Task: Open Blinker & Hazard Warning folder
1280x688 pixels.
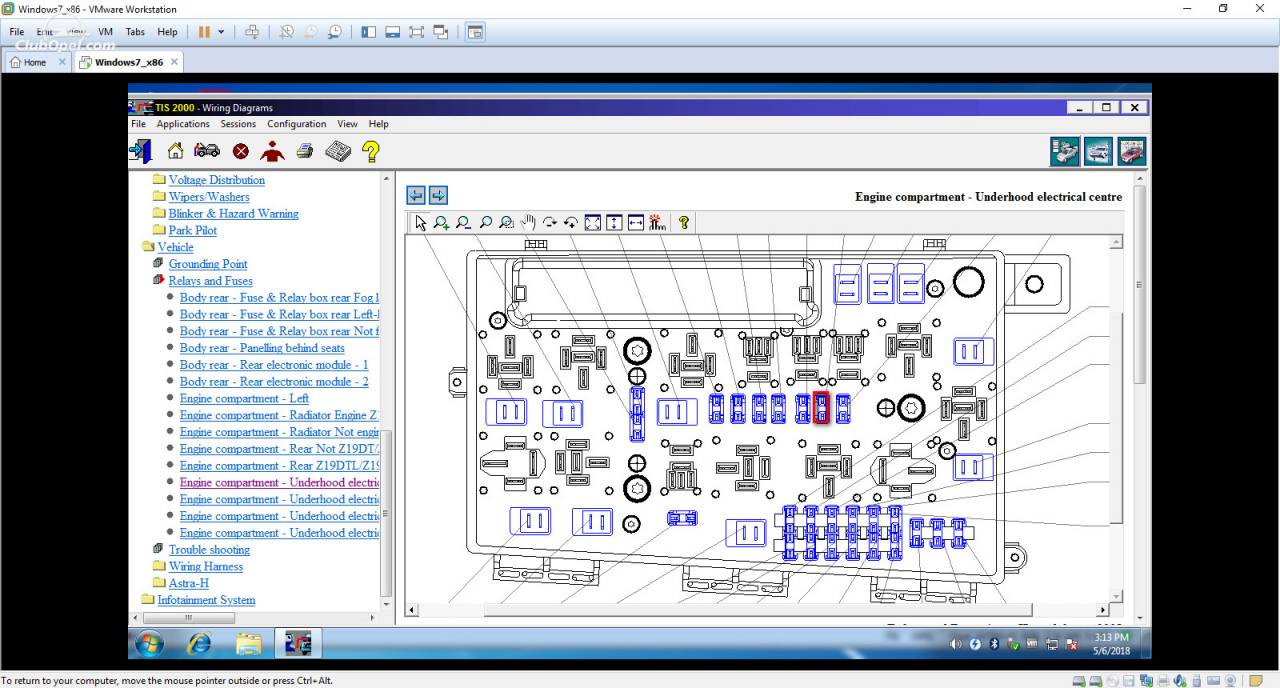Action: (233, 213)
